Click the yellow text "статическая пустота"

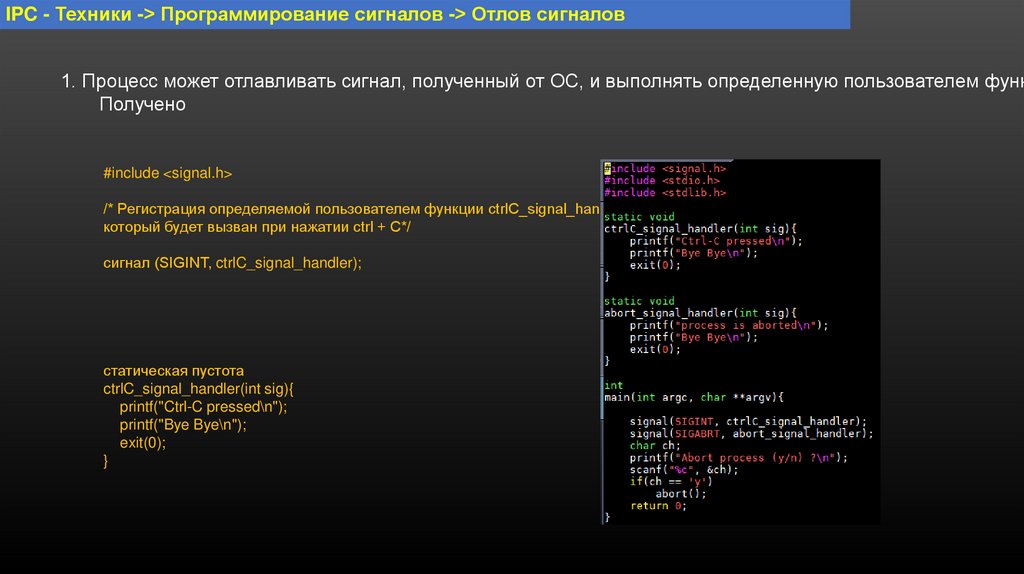tap(174, 371)
